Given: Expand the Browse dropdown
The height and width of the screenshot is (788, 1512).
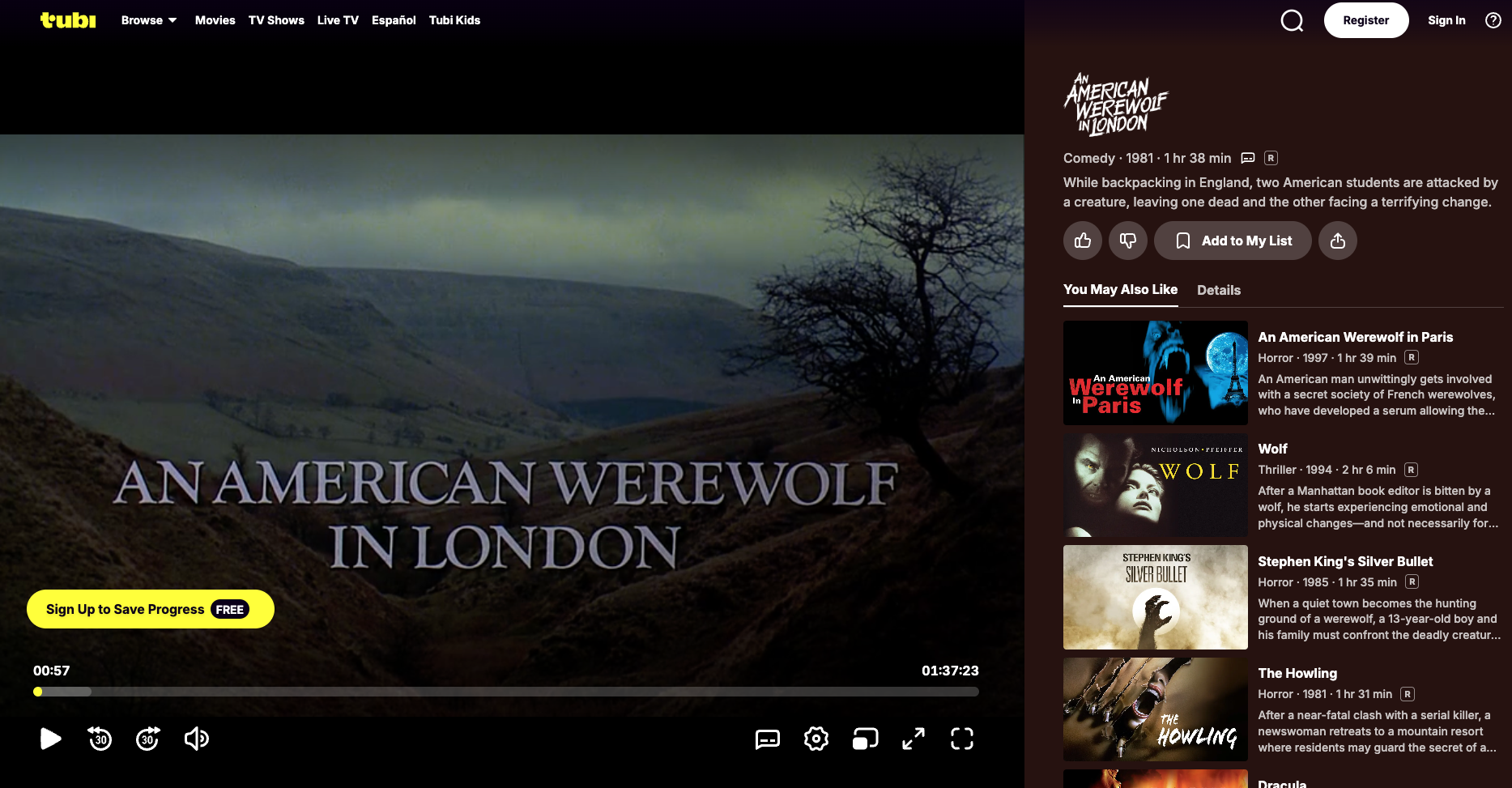Looking at the screenshot, I should [149, 20].
